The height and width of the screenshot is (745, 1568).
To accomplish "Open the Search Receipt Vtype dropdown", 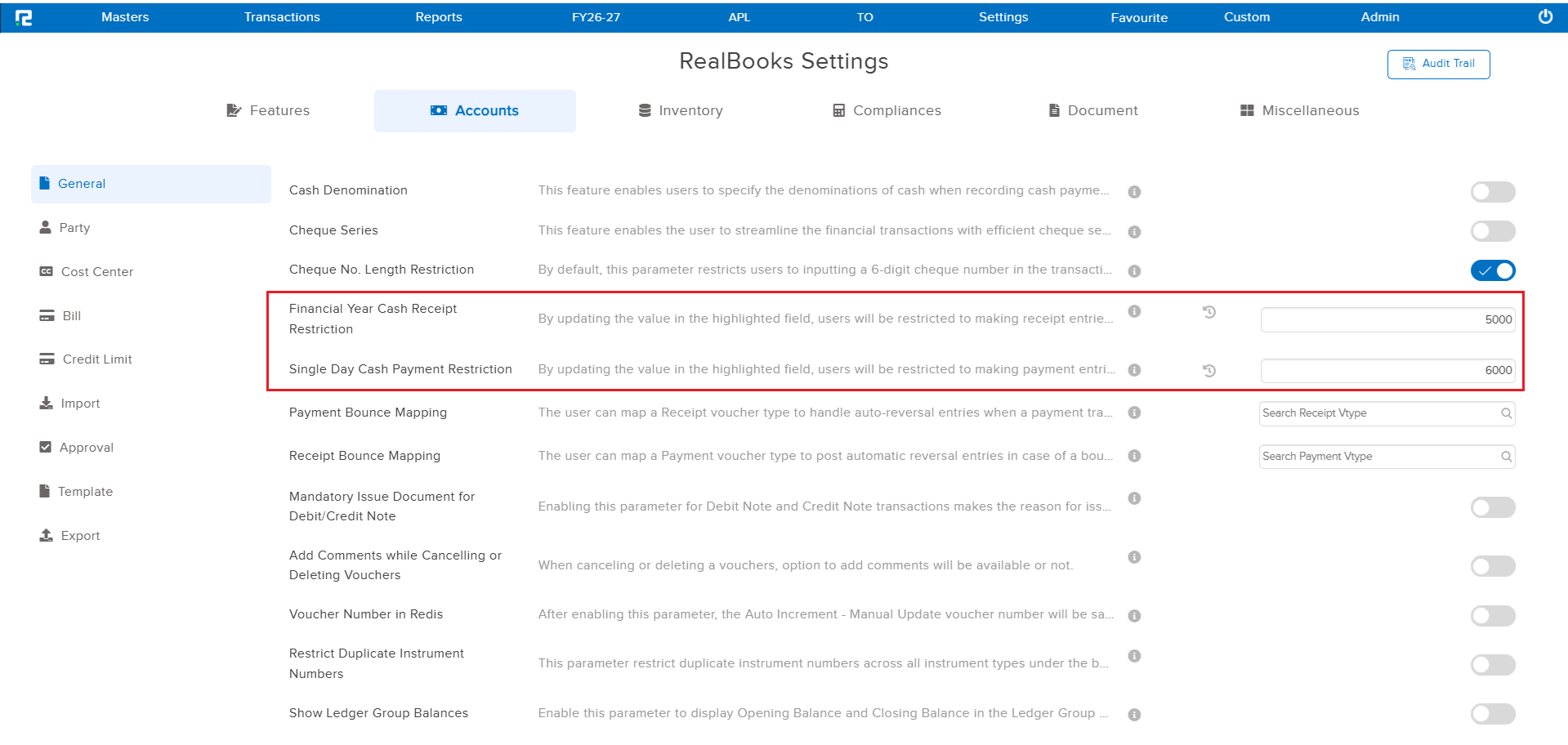I will 1387,413.
